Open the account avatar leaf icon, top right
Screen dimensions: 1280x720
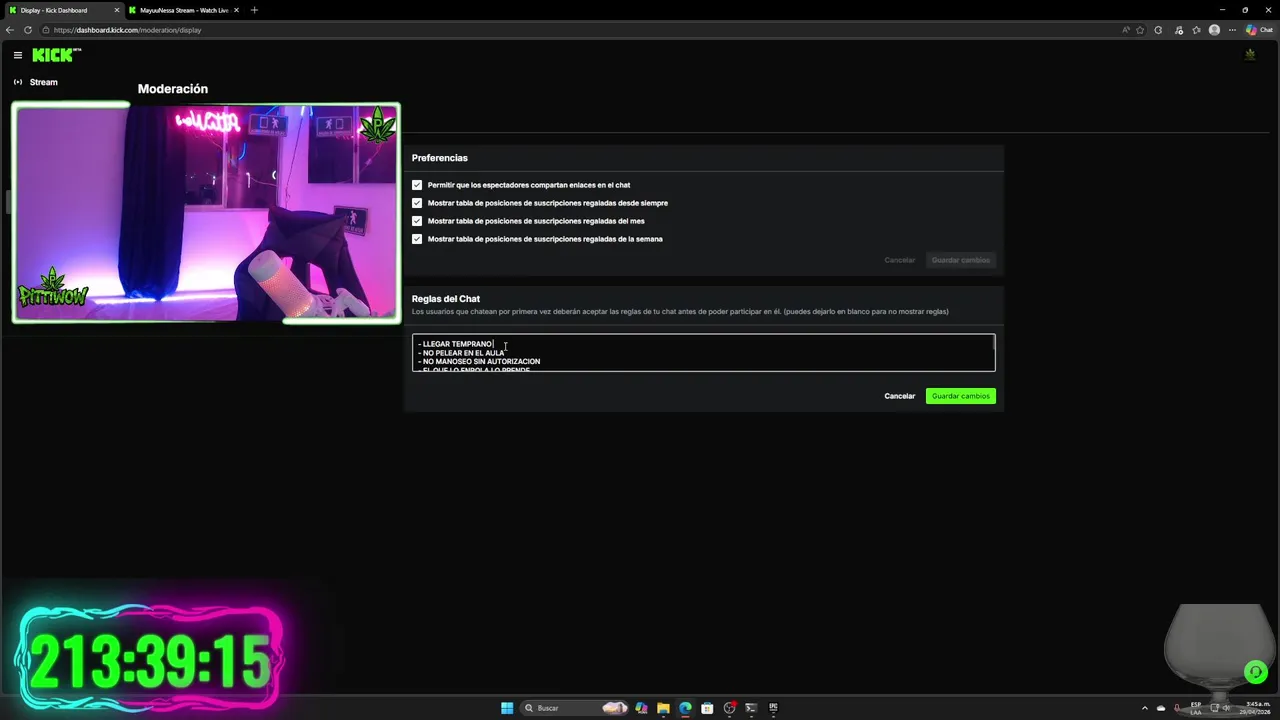[1250, 55]
